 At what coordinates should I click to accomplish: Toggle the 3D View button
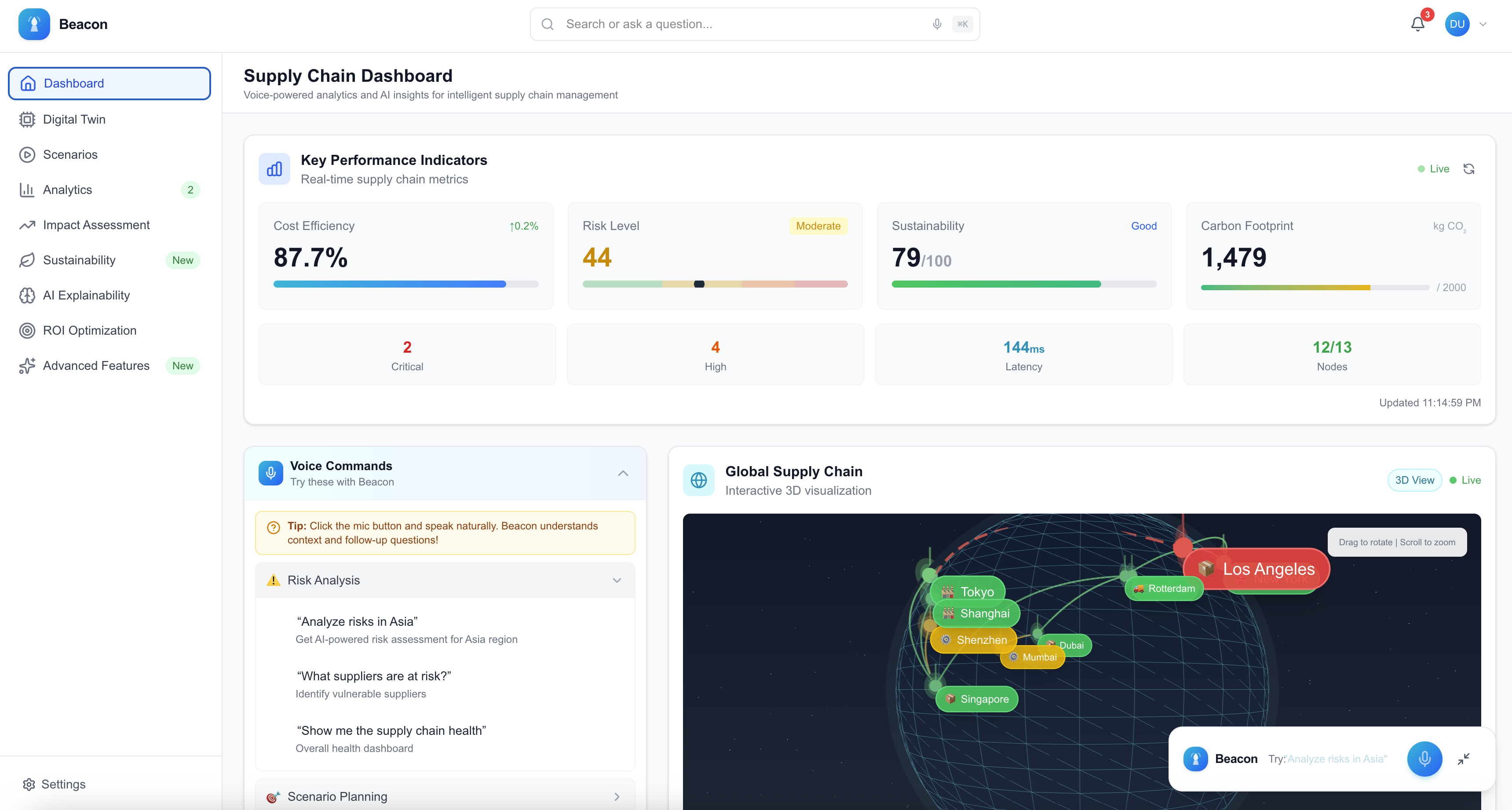point(1414,480)
